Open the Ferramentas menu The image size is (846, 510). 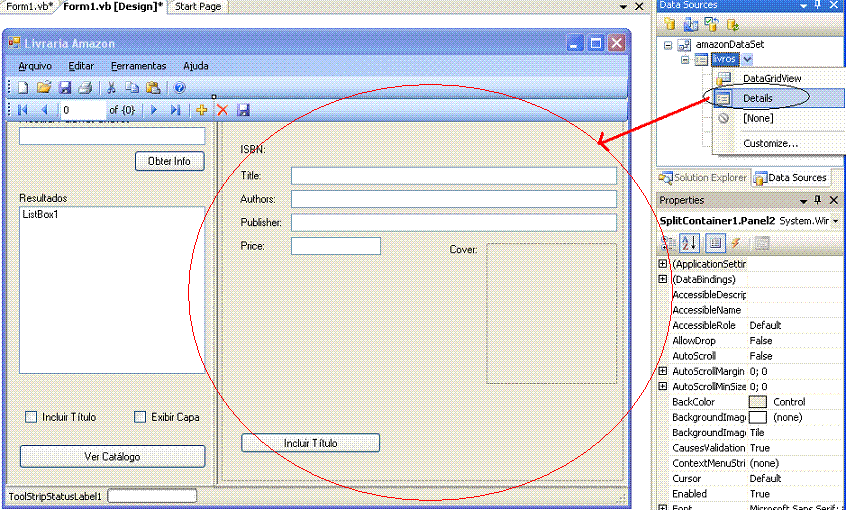138,66
